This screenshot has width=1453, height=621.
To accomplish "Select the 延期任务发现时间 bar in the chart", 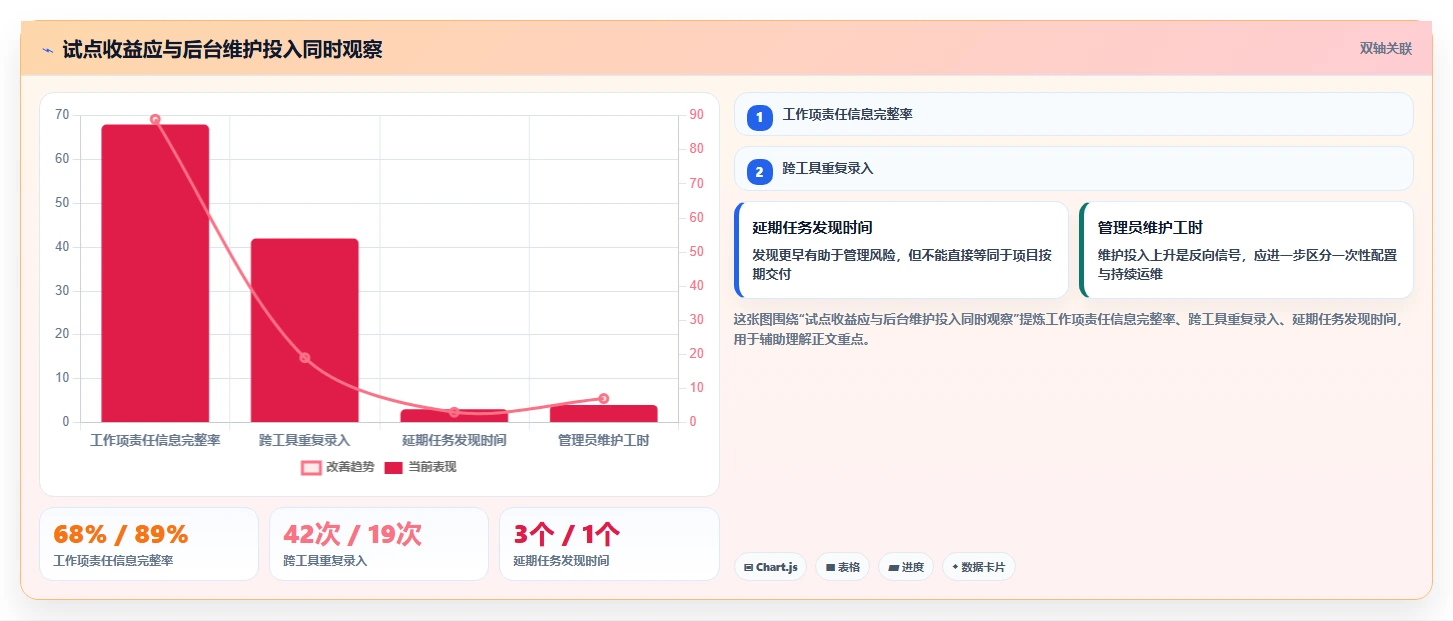I will (x=454, y=415).
